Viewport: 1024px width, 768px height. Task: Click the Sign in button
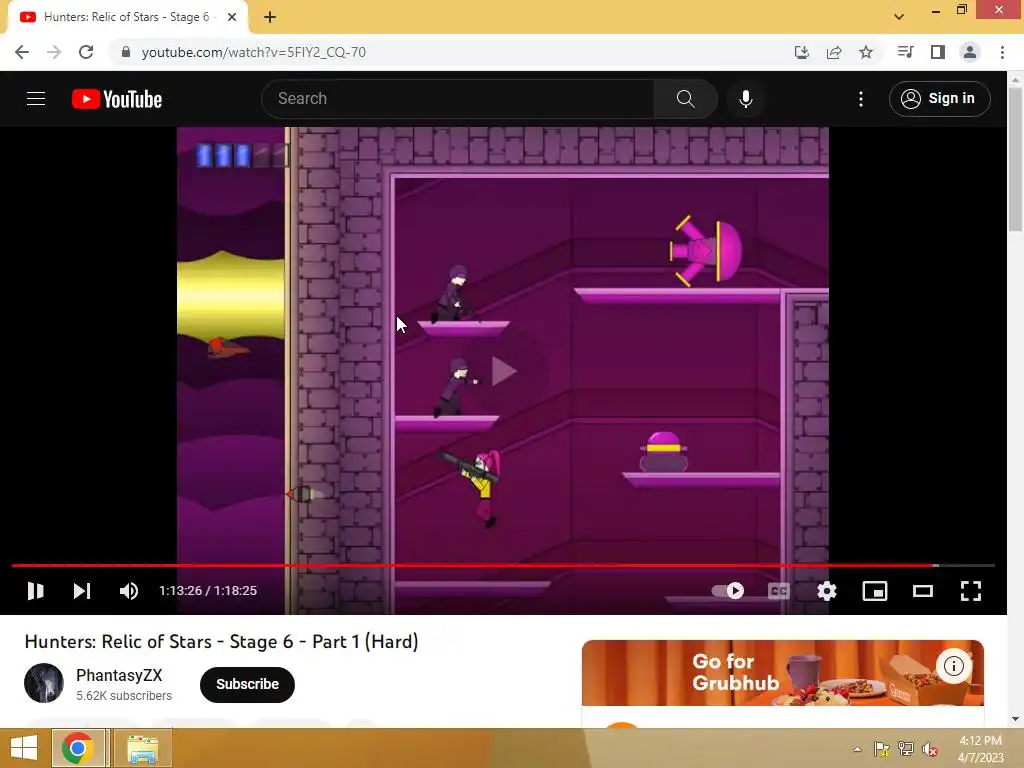click(x=939, y=99)
